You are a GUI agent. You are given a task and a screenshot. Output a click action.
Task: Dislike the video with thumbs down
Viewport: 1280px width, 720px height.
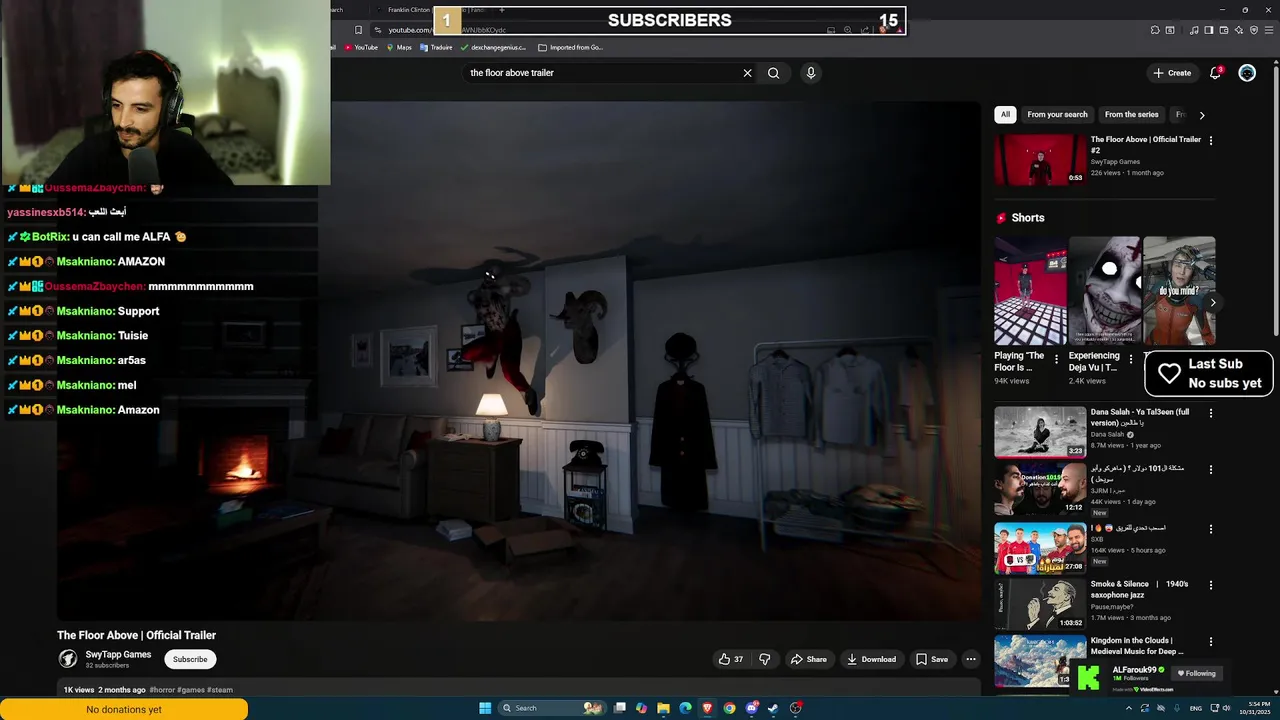pos(765,659)
